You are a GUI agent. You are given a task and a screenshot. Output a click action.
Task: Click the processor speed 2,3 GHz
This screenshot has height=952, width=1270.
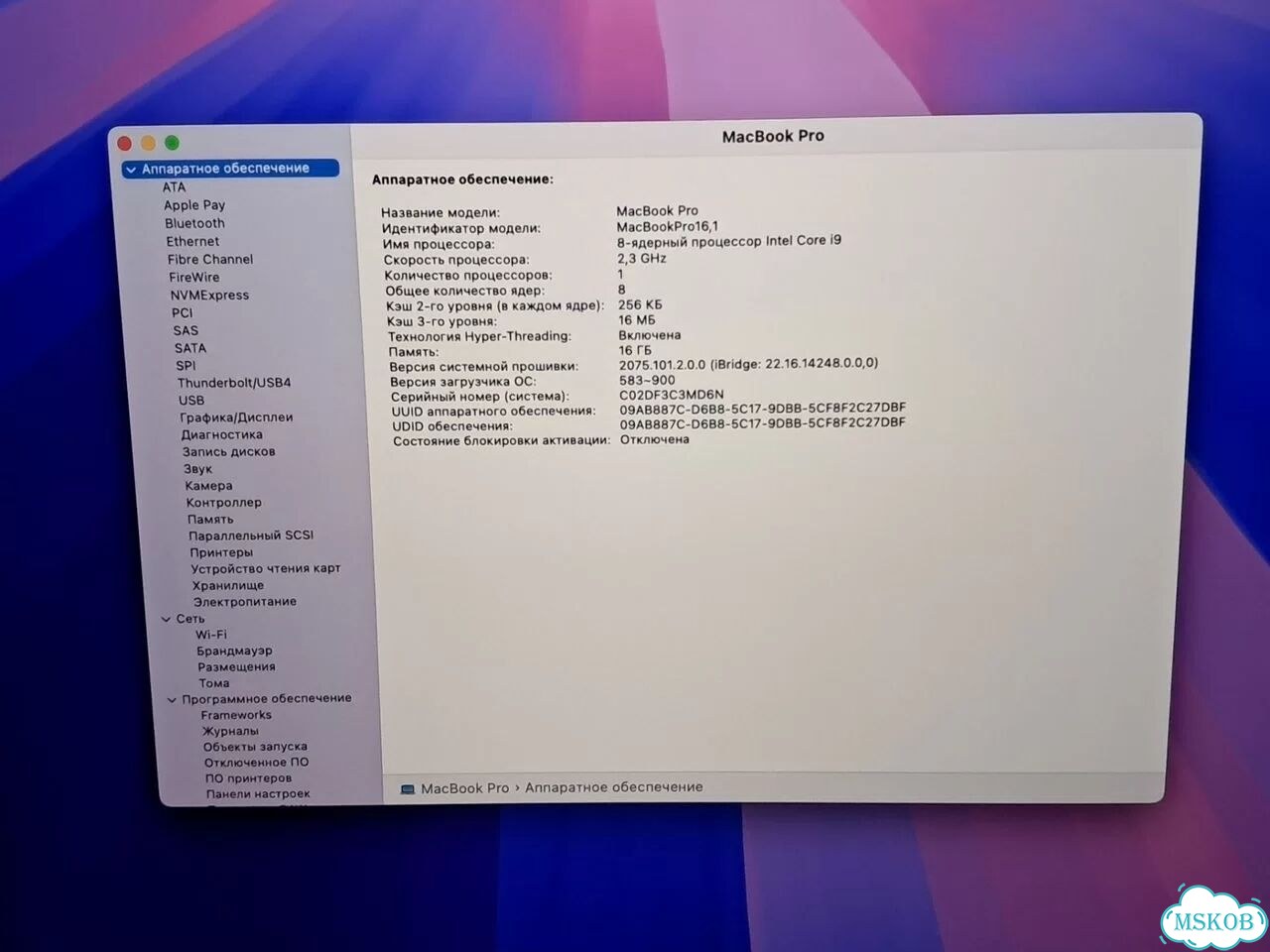(642, 258)
